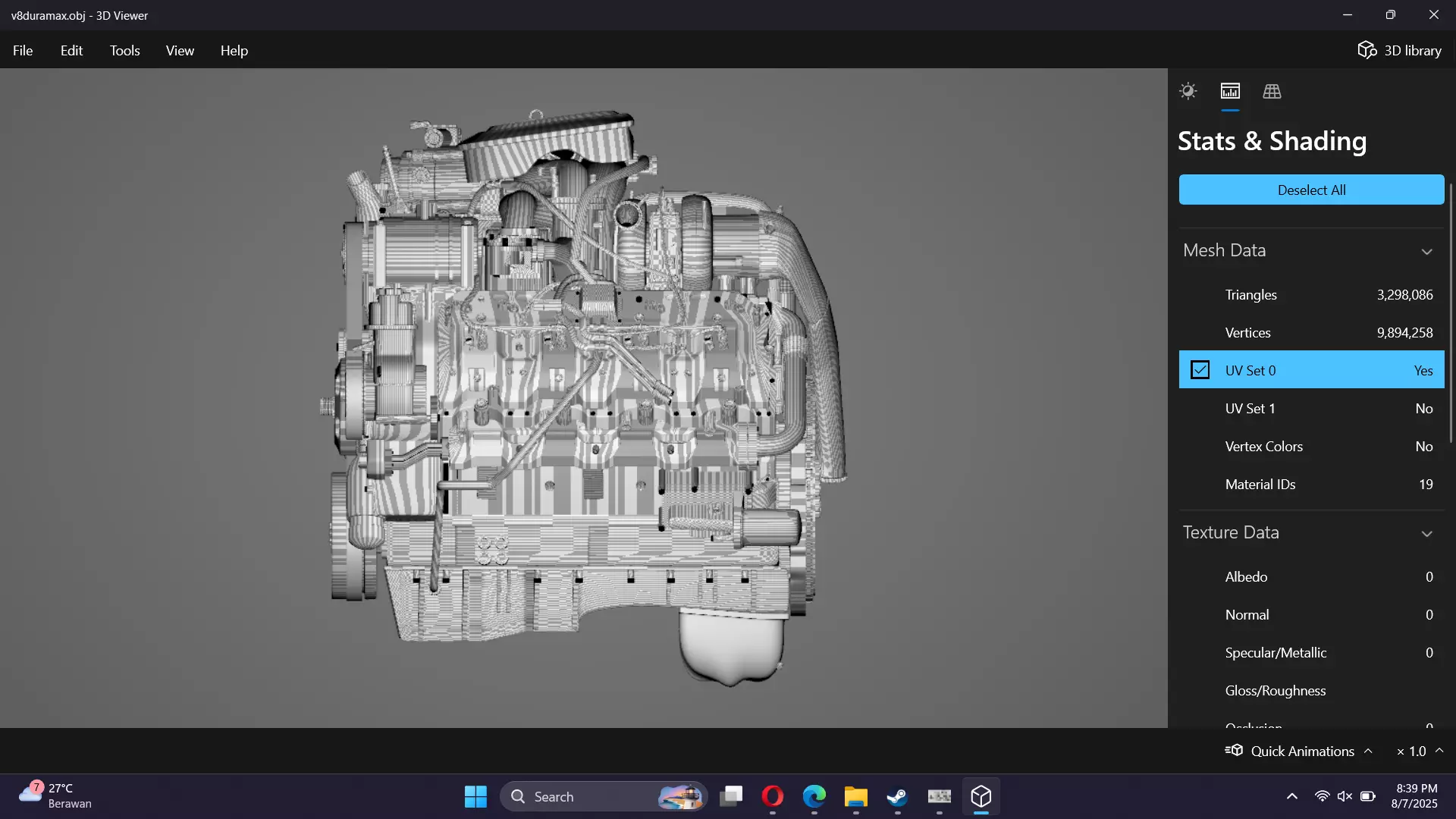Restore down the 3D Viewer window
This screenshot has width=1456, height=819.
1390,14
